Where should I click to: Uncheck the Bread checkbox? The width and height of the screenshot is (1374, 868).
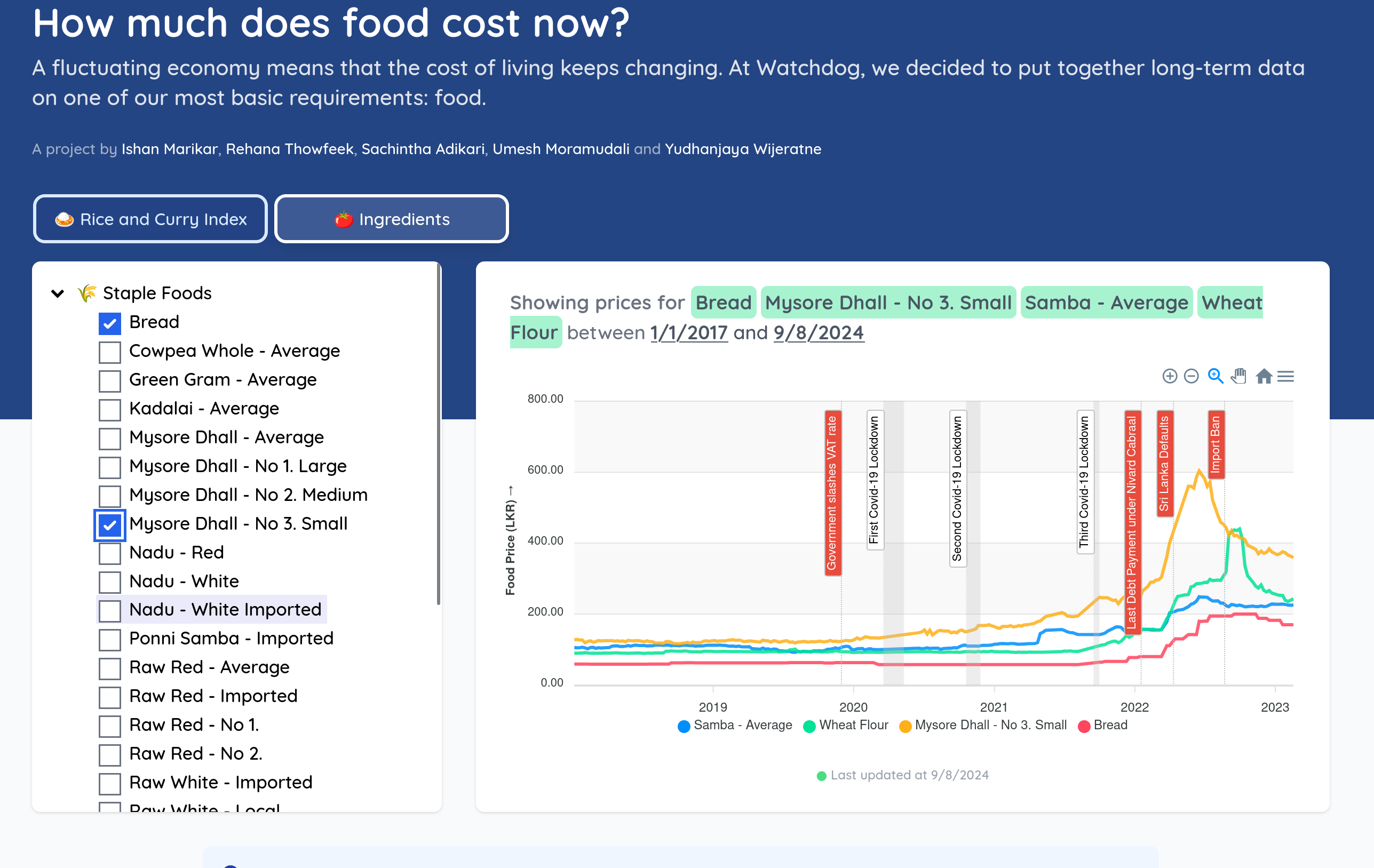pyautogui.click(x=109, y=323)
